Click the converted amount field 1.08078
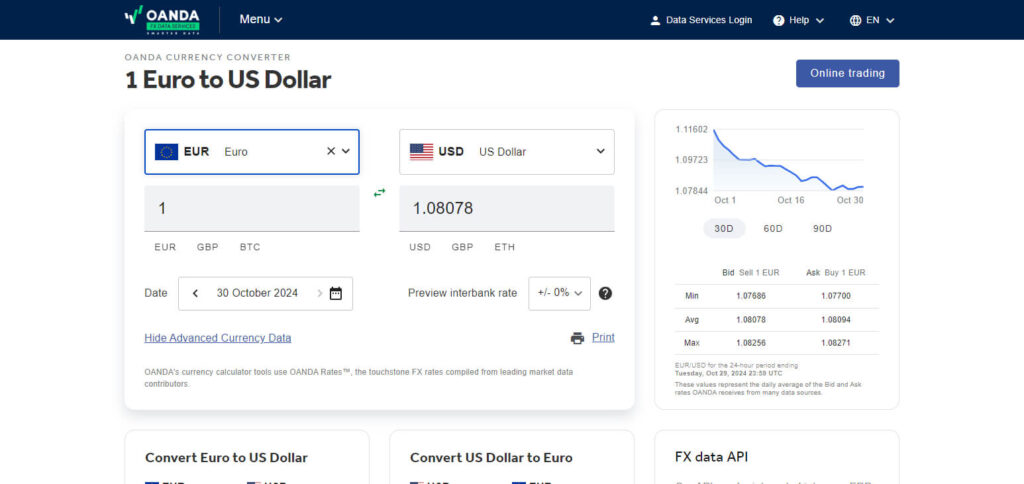The image size is (1024, 484). 507,208
